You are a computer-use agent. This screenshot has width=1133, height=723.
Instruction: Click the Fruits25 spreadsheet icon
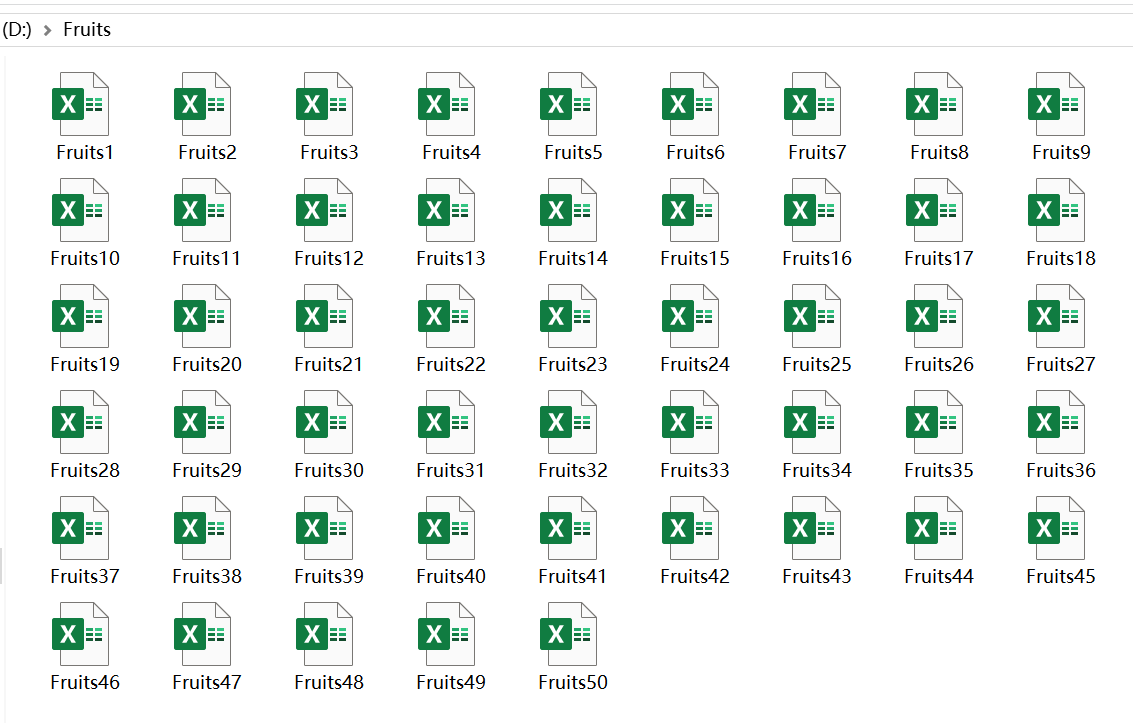813,316
